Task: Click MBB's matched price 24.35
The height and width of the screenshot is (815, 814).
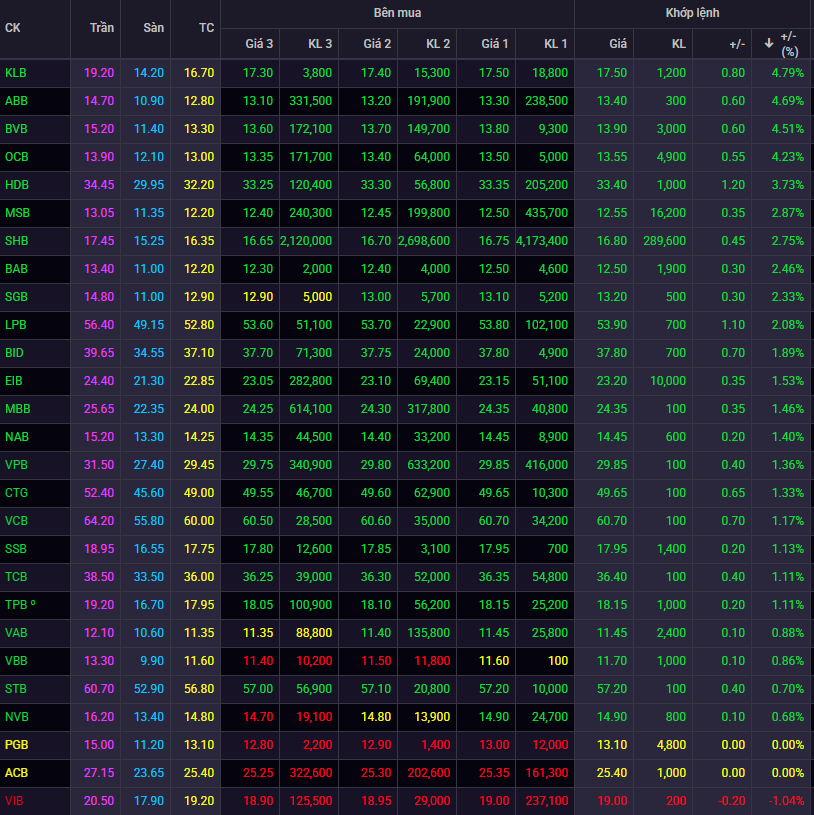Action: pyautogui.click(x=612, y=409)
